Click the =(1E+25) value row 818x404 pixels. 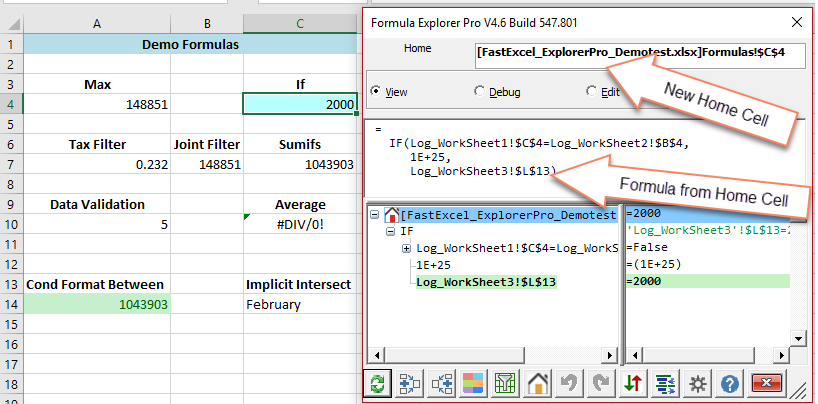(x=707, y=265)
